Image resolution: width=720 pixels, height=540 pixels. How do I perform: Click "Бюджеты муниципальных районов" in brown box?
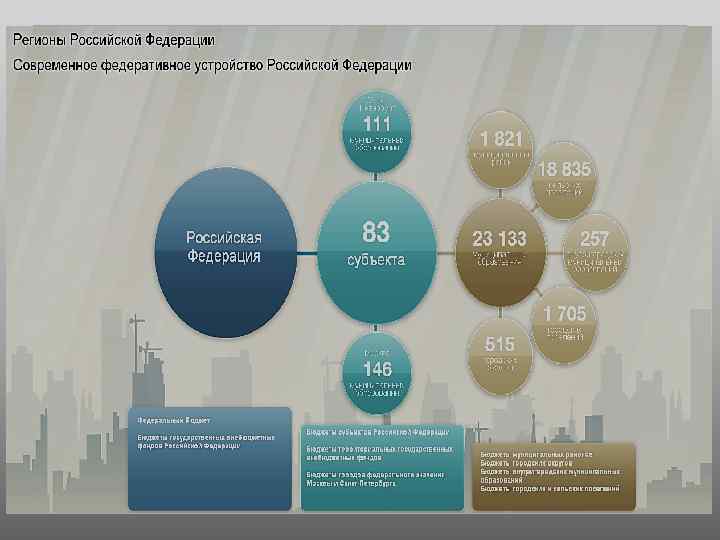(536, 455)
